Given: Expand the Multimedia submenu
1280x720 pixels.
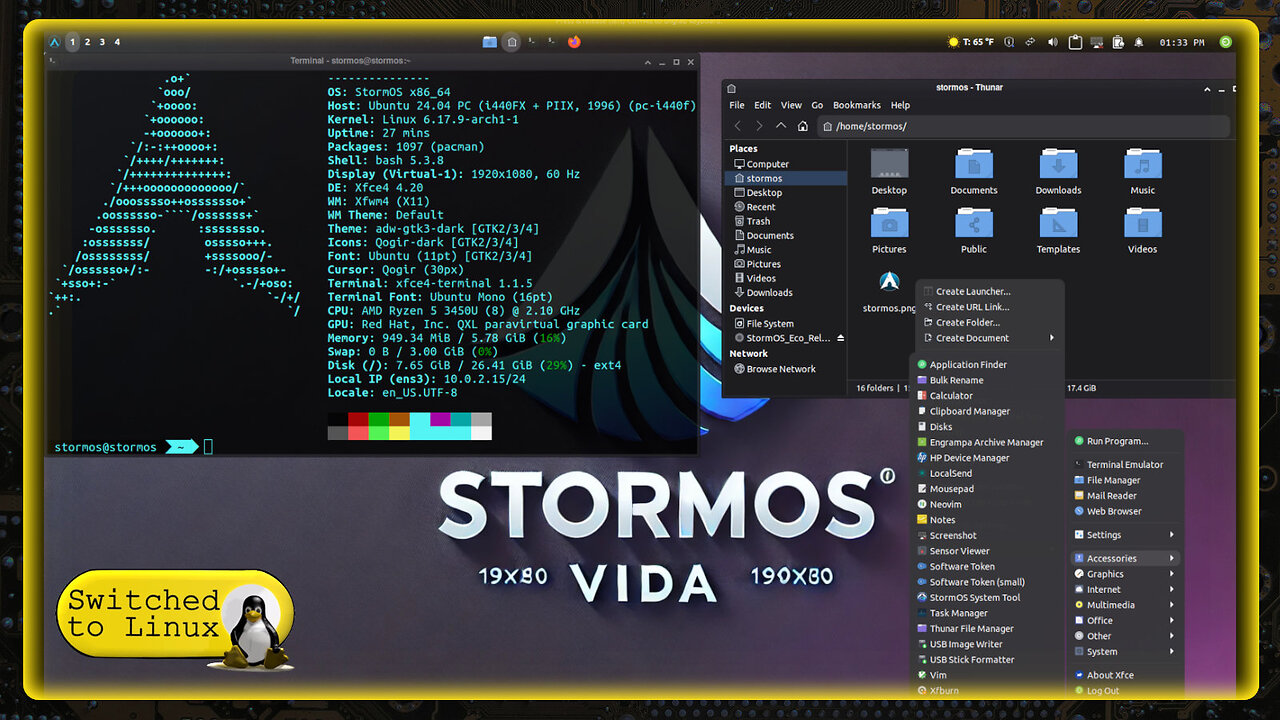Looking at the screenshot, I should [1125, 605].
